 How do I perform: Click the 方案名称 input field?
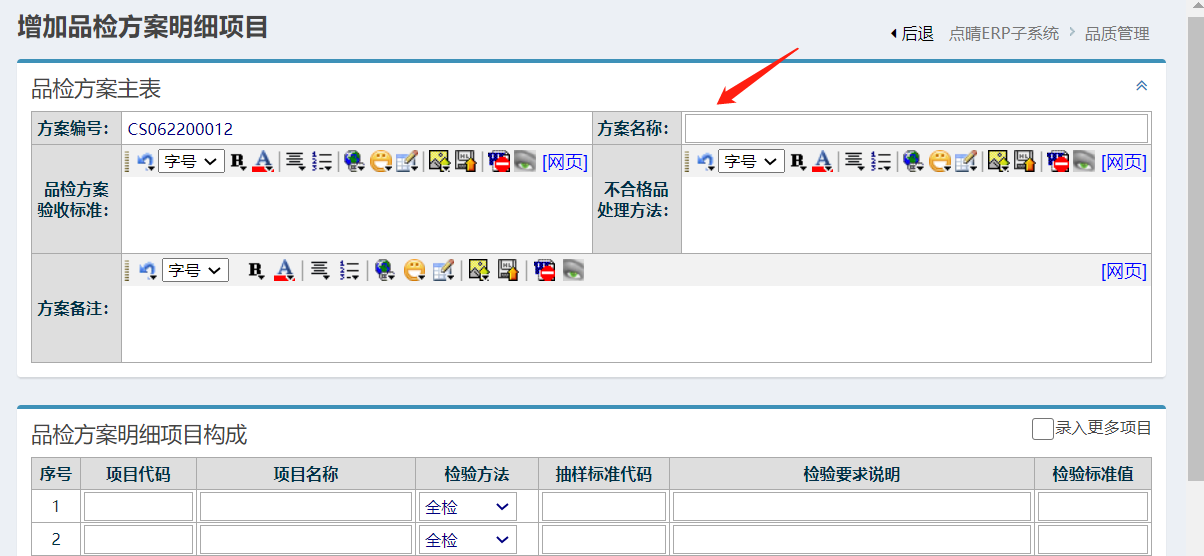[x=916, y=128]
